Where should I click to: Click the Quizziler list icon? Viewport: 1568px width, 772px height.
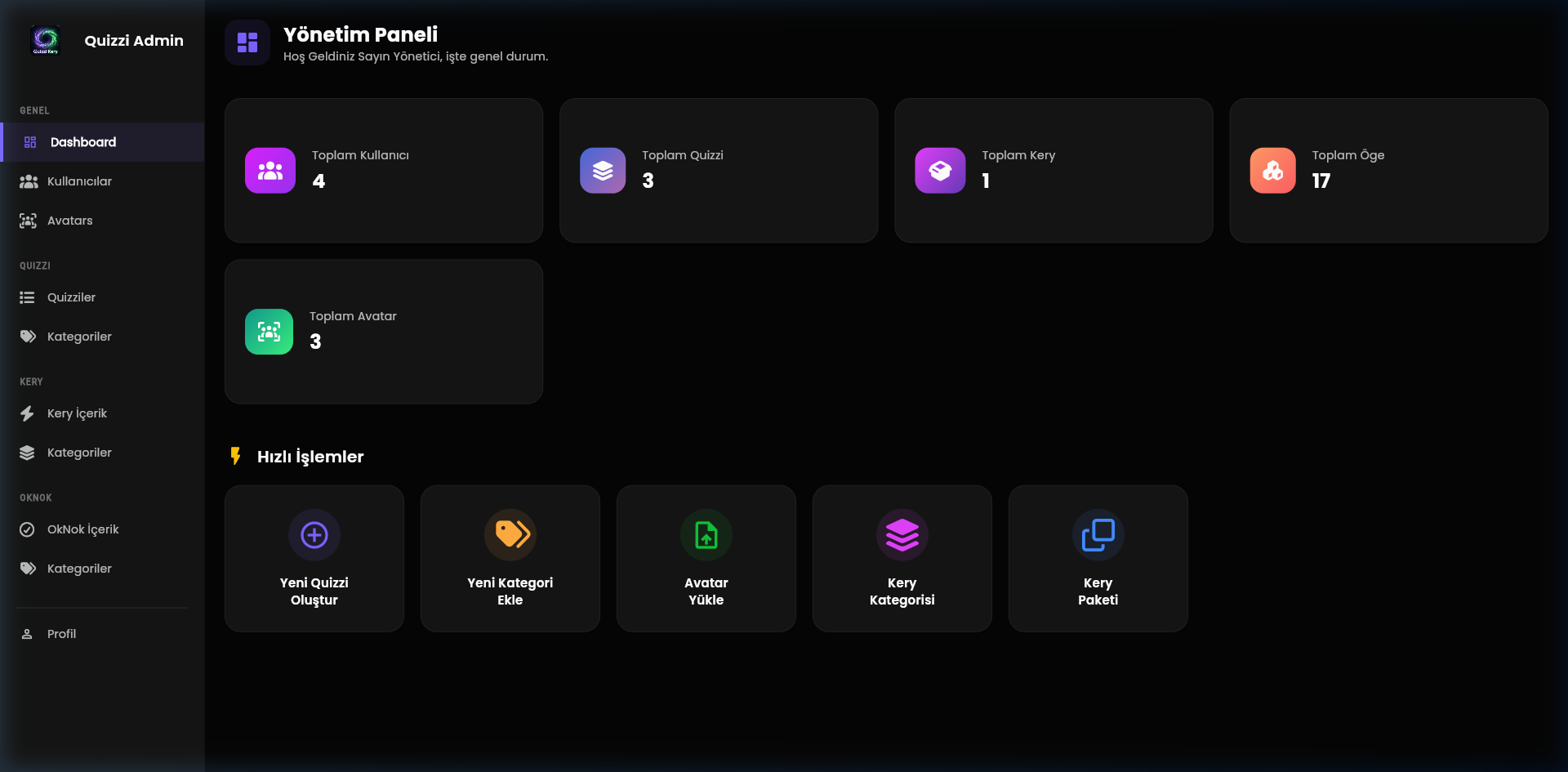[28, 297]
